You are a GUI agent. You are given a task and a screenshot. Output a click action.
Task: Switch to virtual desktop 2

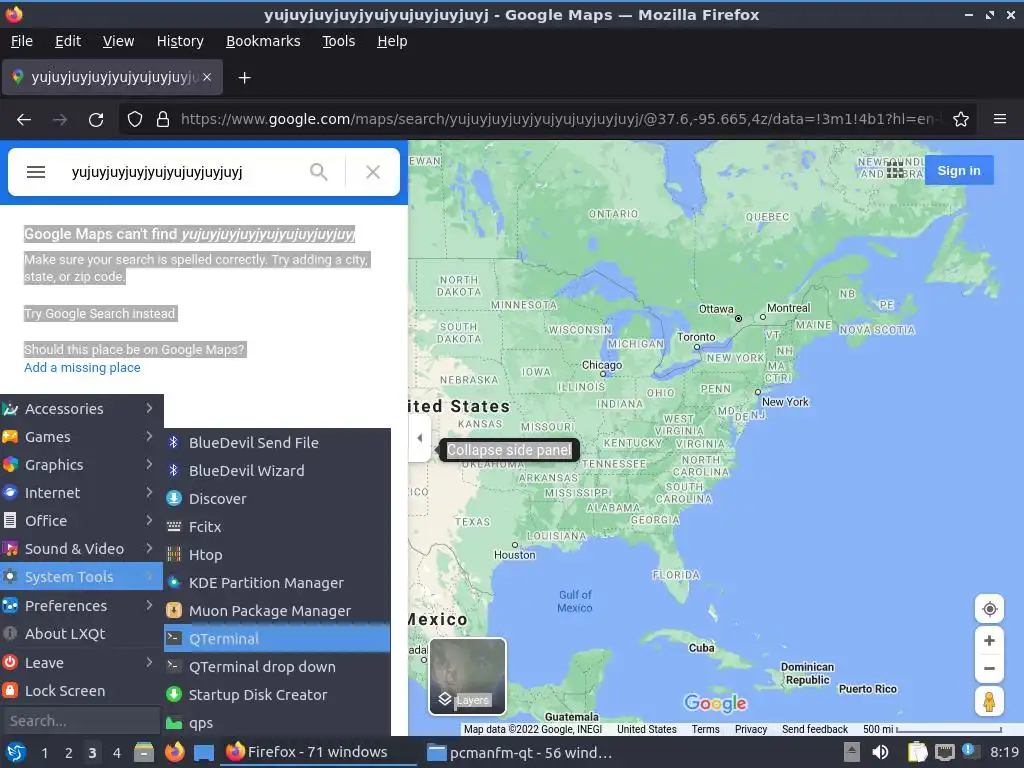[x=69, y=753]
